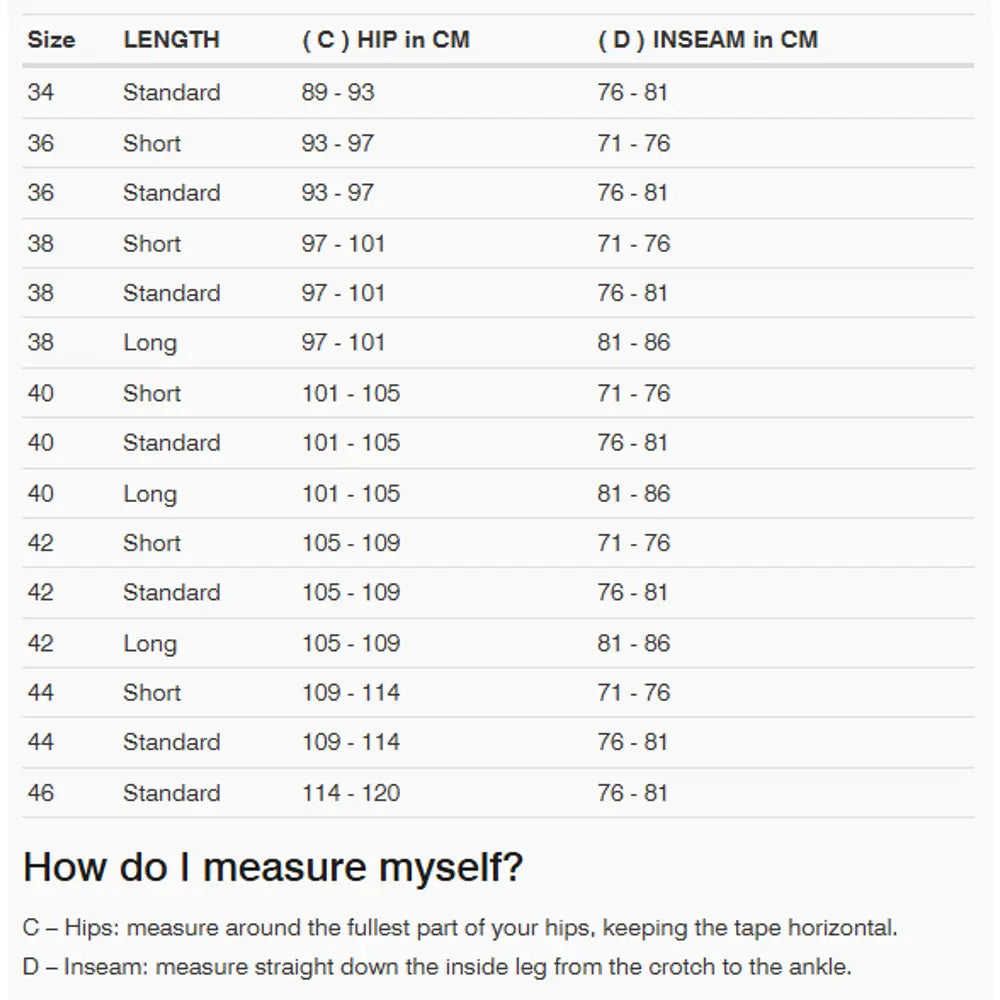Select Long length in size 38 row
1000x1000 pixels.
(150, 343)
